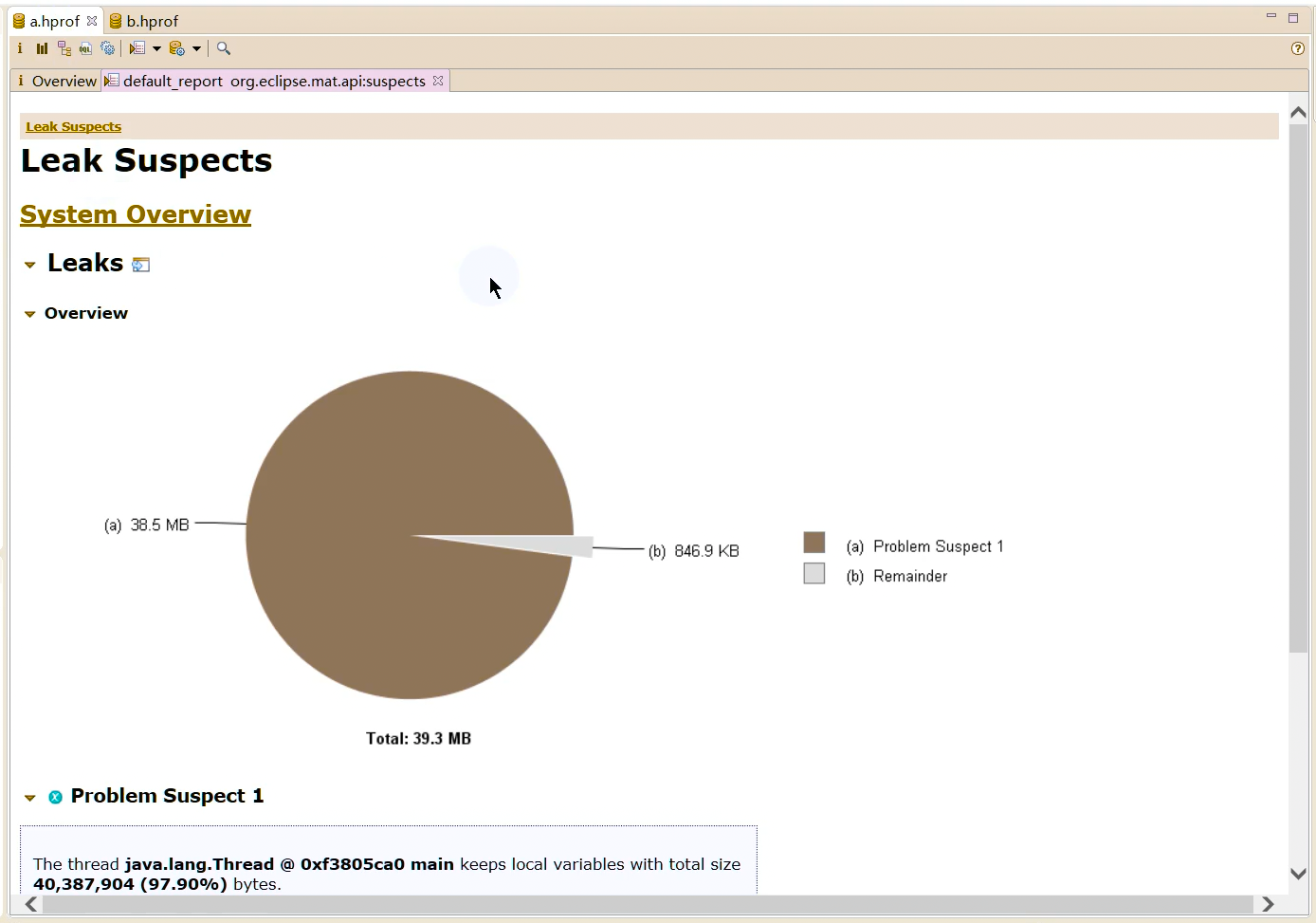Click the Find Object by Address magnifier
1316x923 pixels.
[224, 48]
